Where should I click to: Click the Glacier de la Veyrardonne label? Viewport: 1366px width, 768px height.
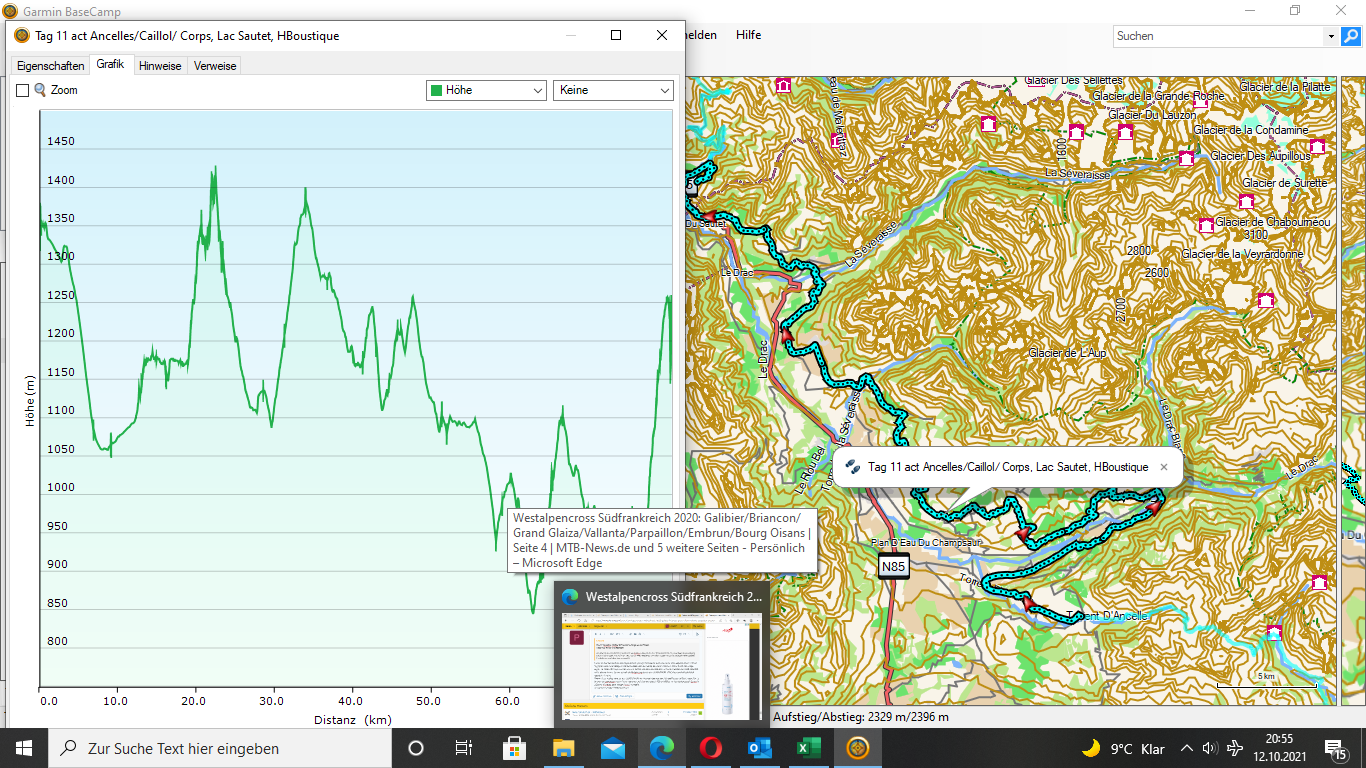(x=1242, y=254)
